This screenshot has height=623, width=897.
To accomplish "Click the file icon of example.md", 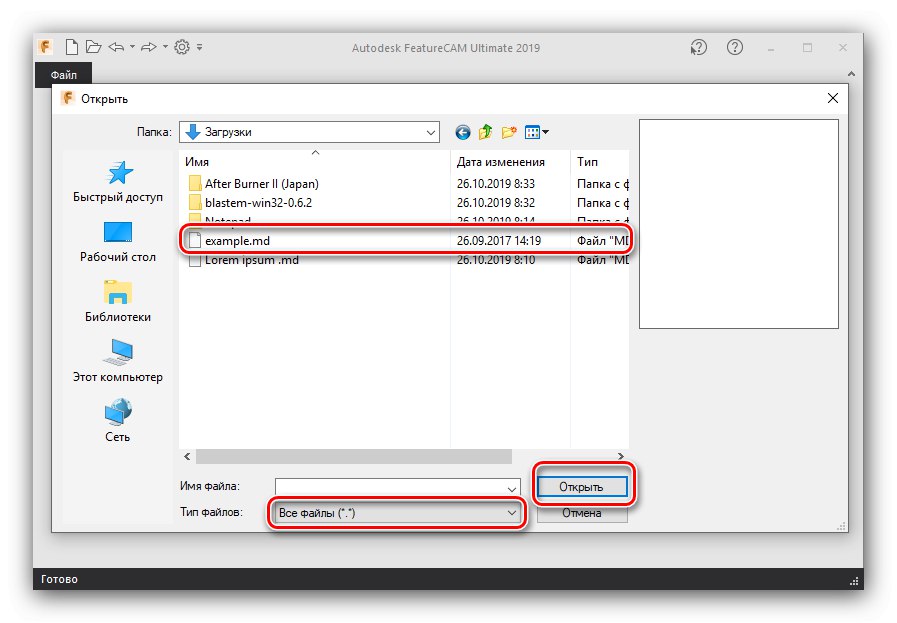I will [x=195, y=241].
